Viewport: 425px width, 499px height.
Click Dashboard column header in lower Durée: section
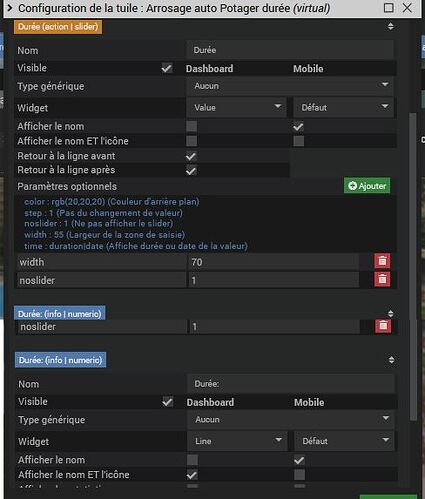tap(210, 402)
